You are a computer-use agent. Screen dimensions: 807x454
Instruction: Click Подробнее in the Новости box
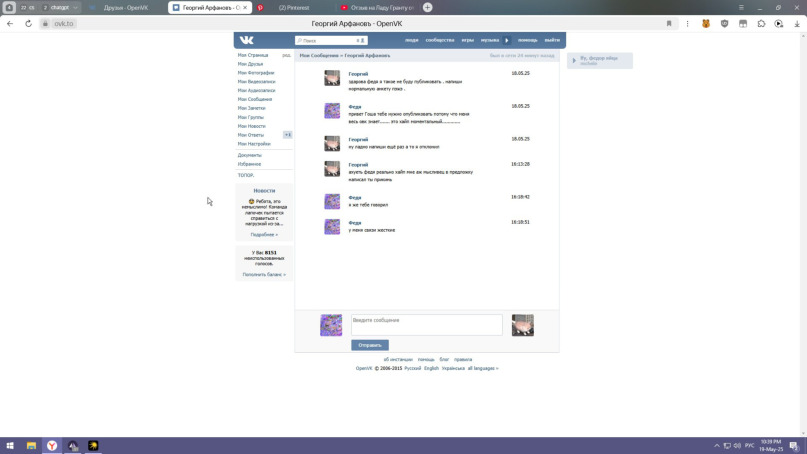click(264, 234)
